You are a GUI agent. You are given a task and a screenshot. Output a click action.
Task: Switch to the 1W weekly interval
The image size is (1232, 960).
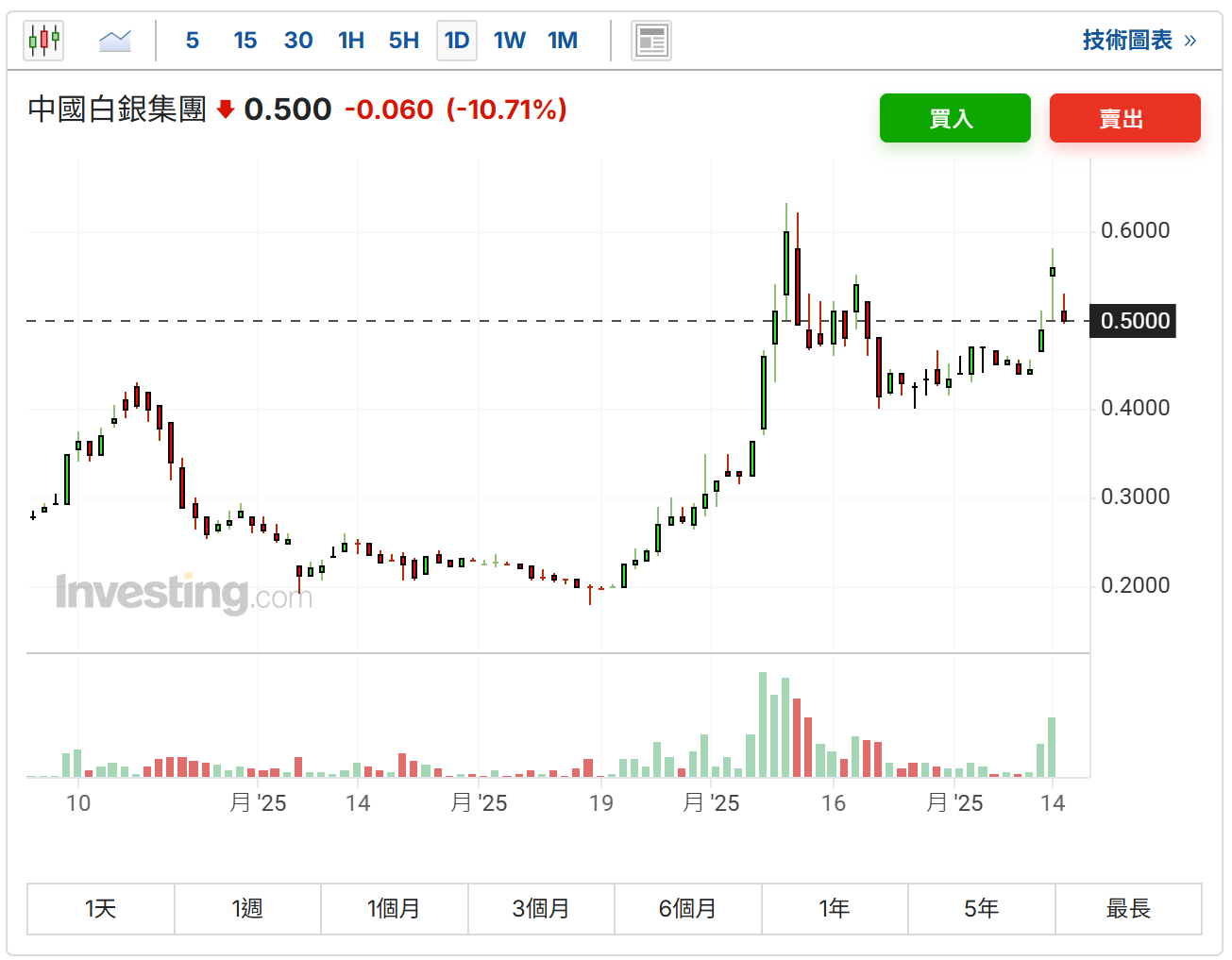[x=510, y=41]
